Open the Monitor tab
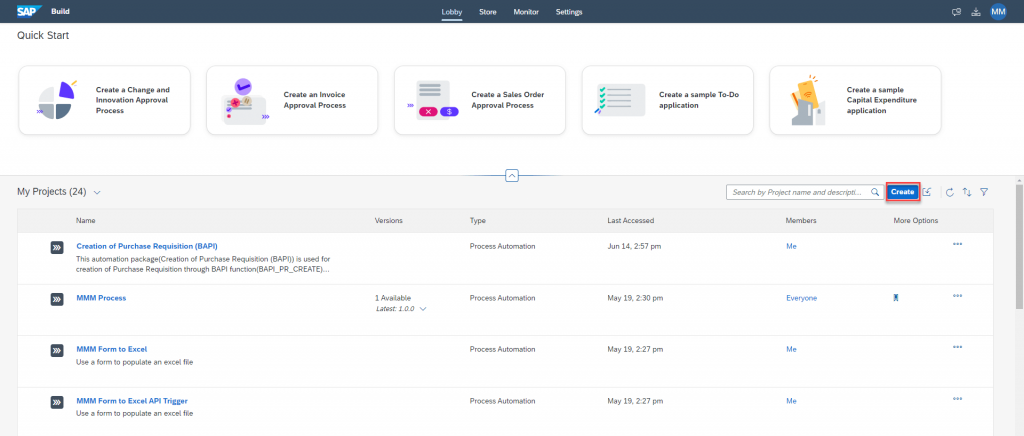 (x=526, y=12)
